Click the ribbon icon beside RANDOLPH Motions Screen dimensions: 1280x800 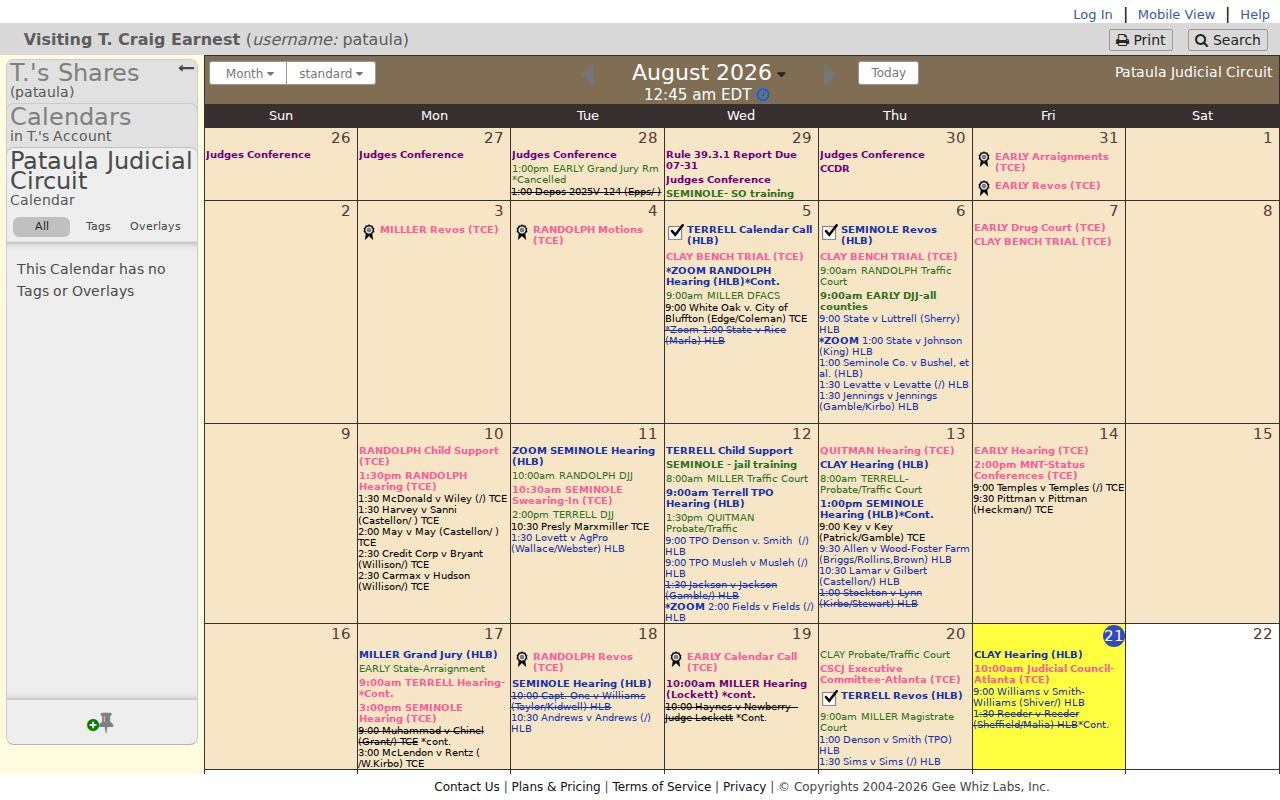522,232
